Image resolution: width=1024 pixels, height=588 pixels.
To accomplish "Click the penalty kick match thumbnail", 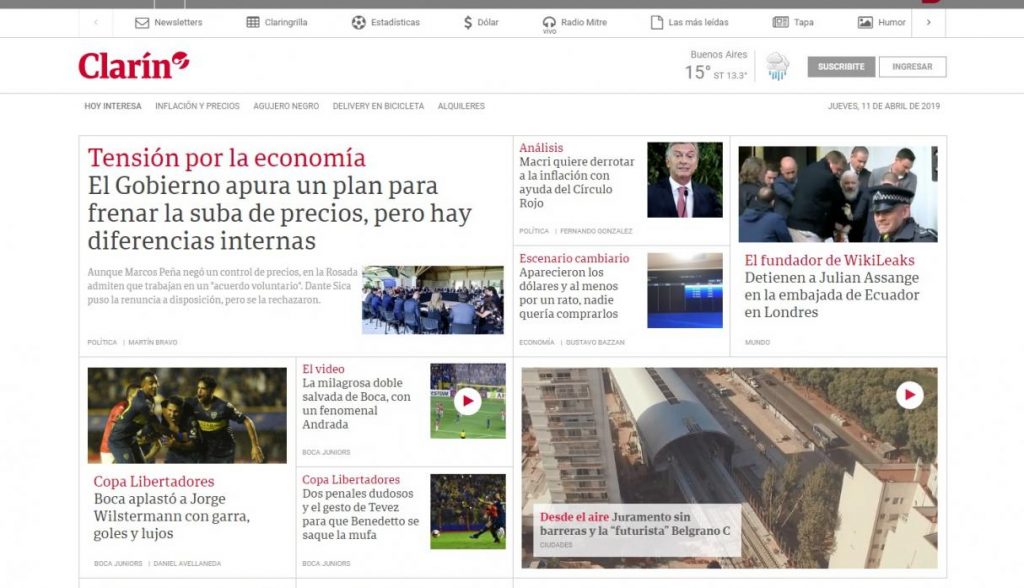I will click(468, 512).
